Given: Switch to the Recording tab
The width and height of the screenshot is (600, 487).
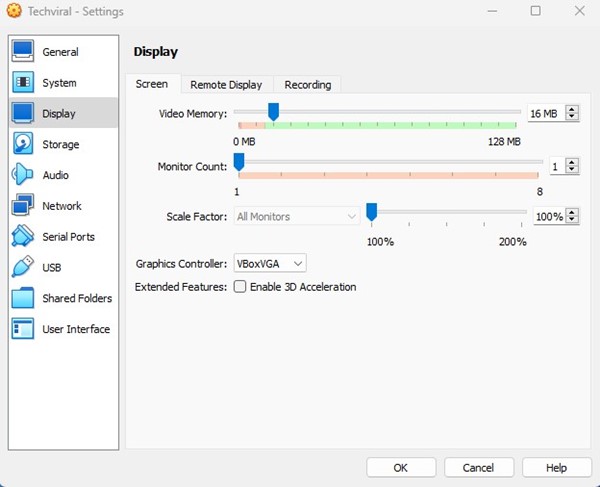Looking at the screenshot, I should click(307, 85).
